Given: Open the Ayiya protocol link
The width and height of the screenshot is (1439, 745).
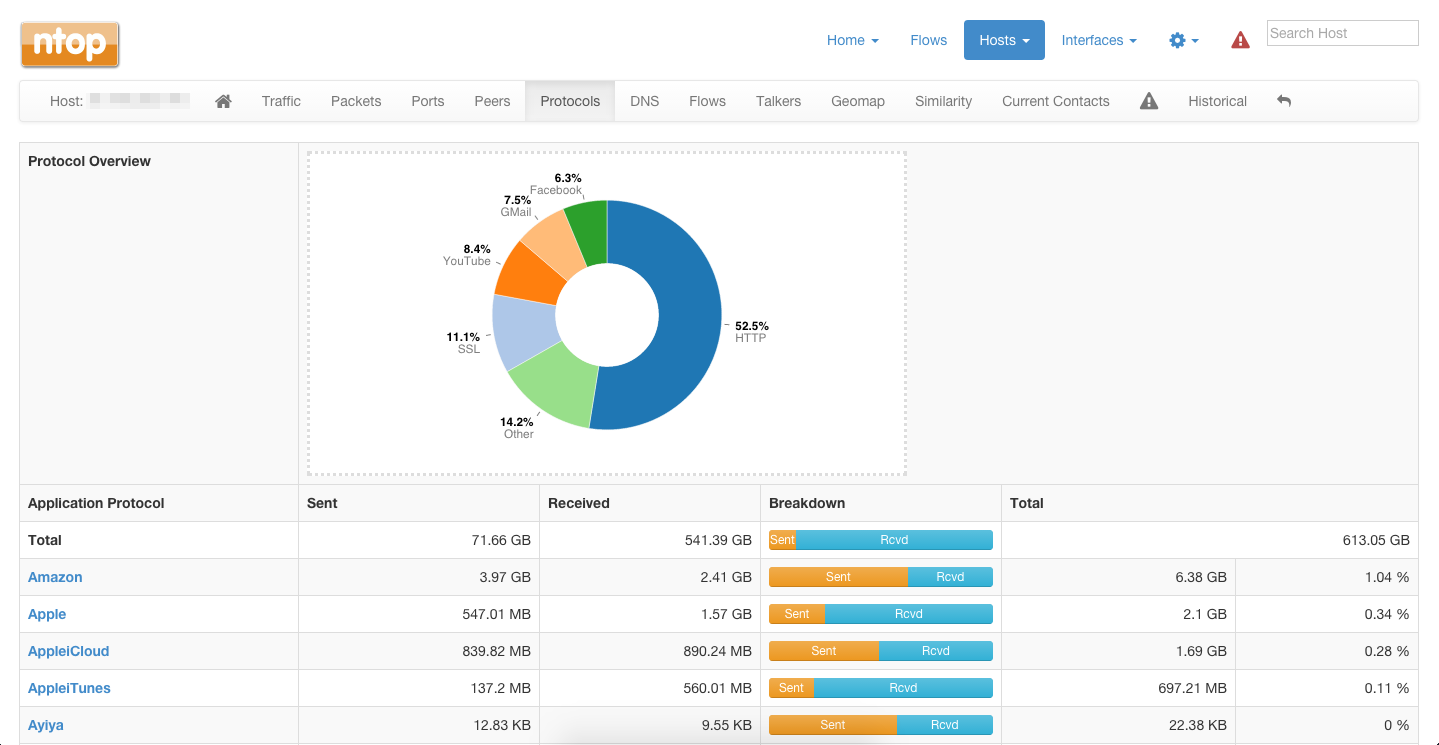Looking at the screenshot, I should point(46,725).
